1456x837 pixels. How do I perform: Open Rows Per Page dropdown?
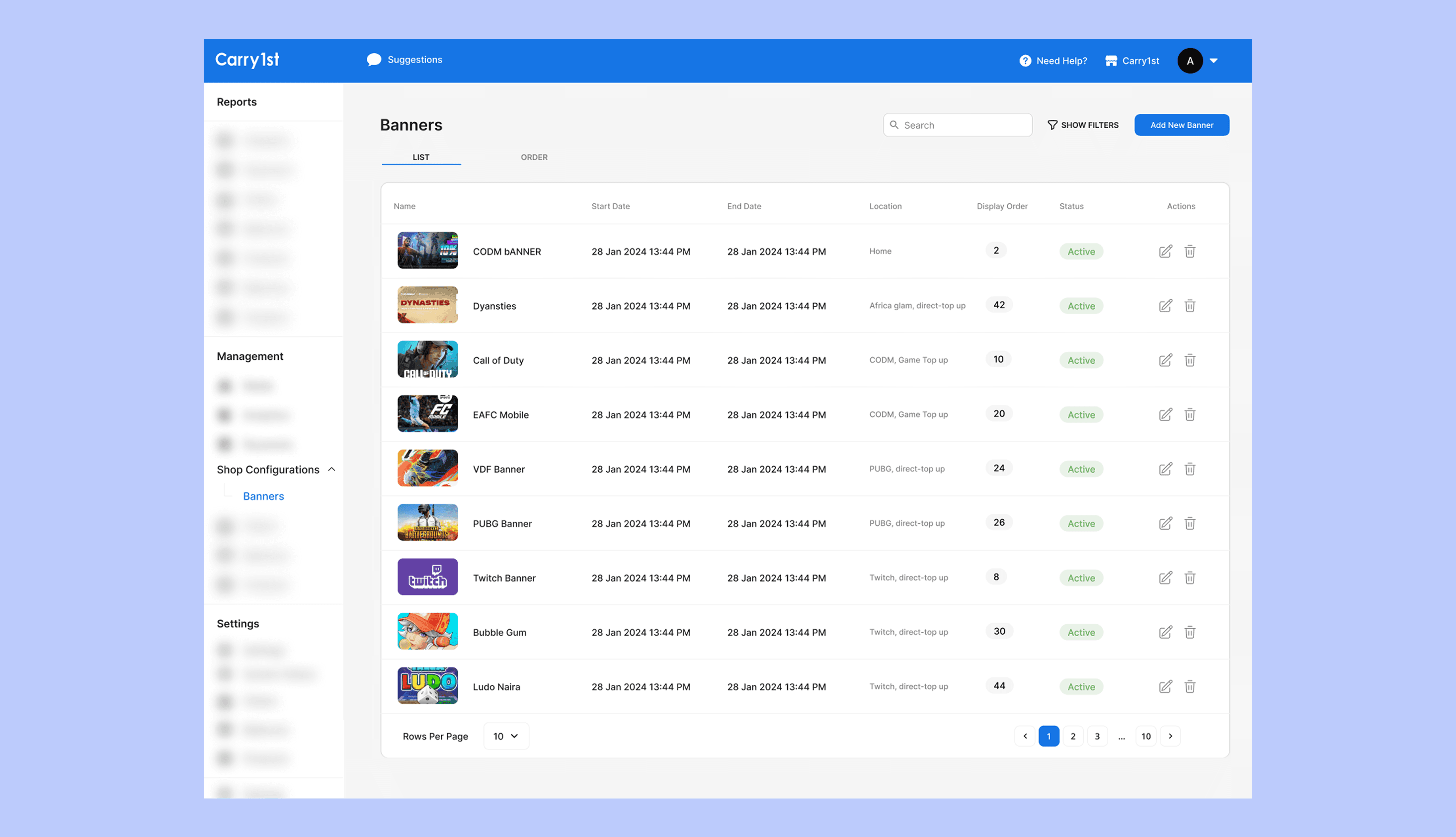[506, 736]
